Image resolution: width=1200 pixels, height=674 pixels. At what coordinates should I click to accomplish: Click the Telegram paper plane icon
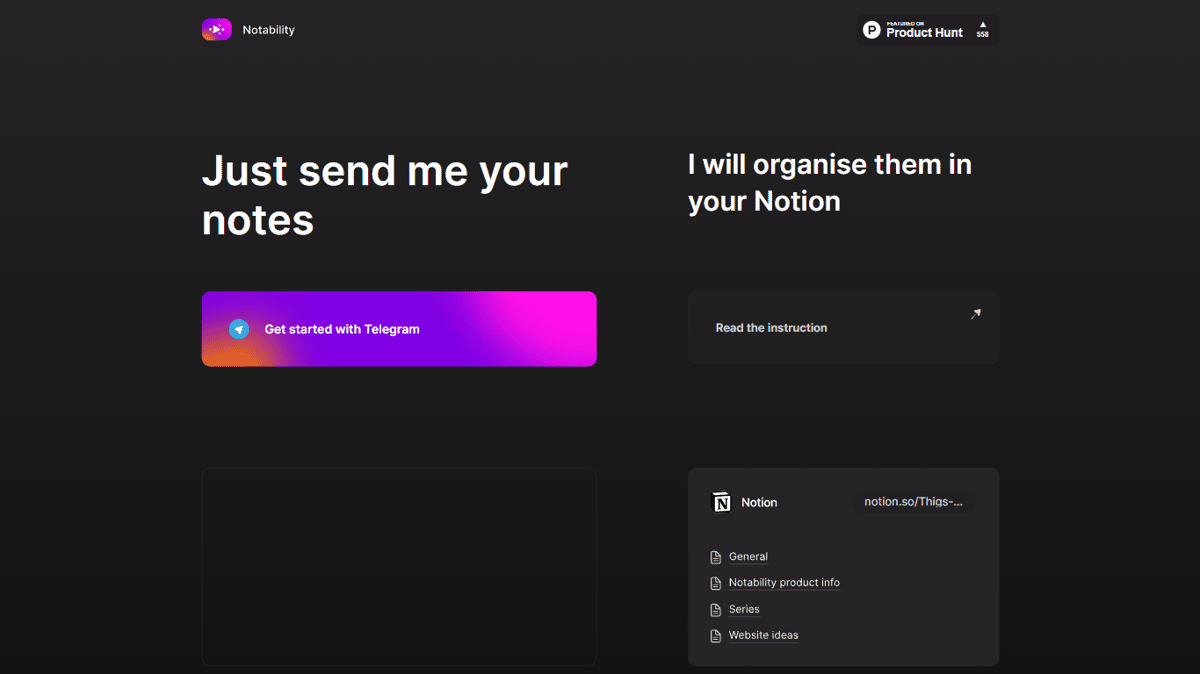238,329
